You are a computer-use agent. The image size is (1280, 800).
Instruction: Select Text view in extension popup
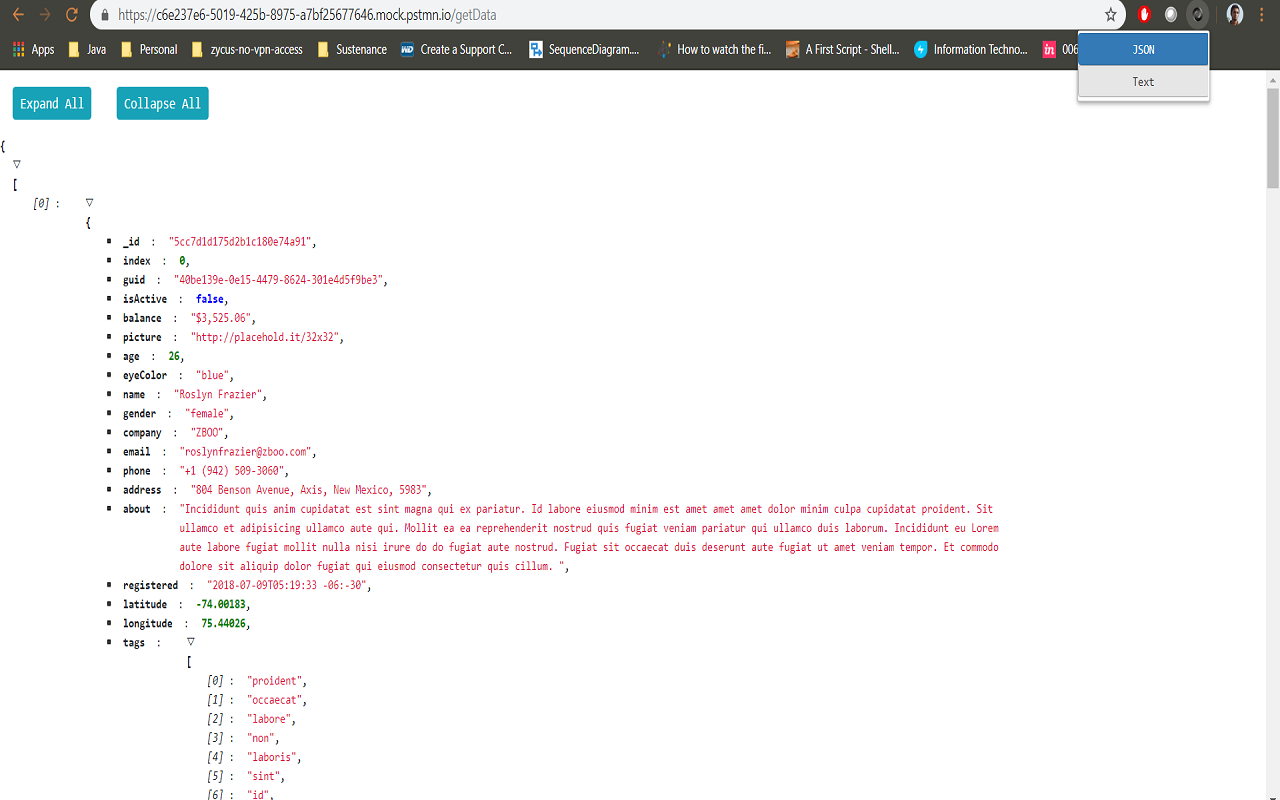pos(1143,82)
